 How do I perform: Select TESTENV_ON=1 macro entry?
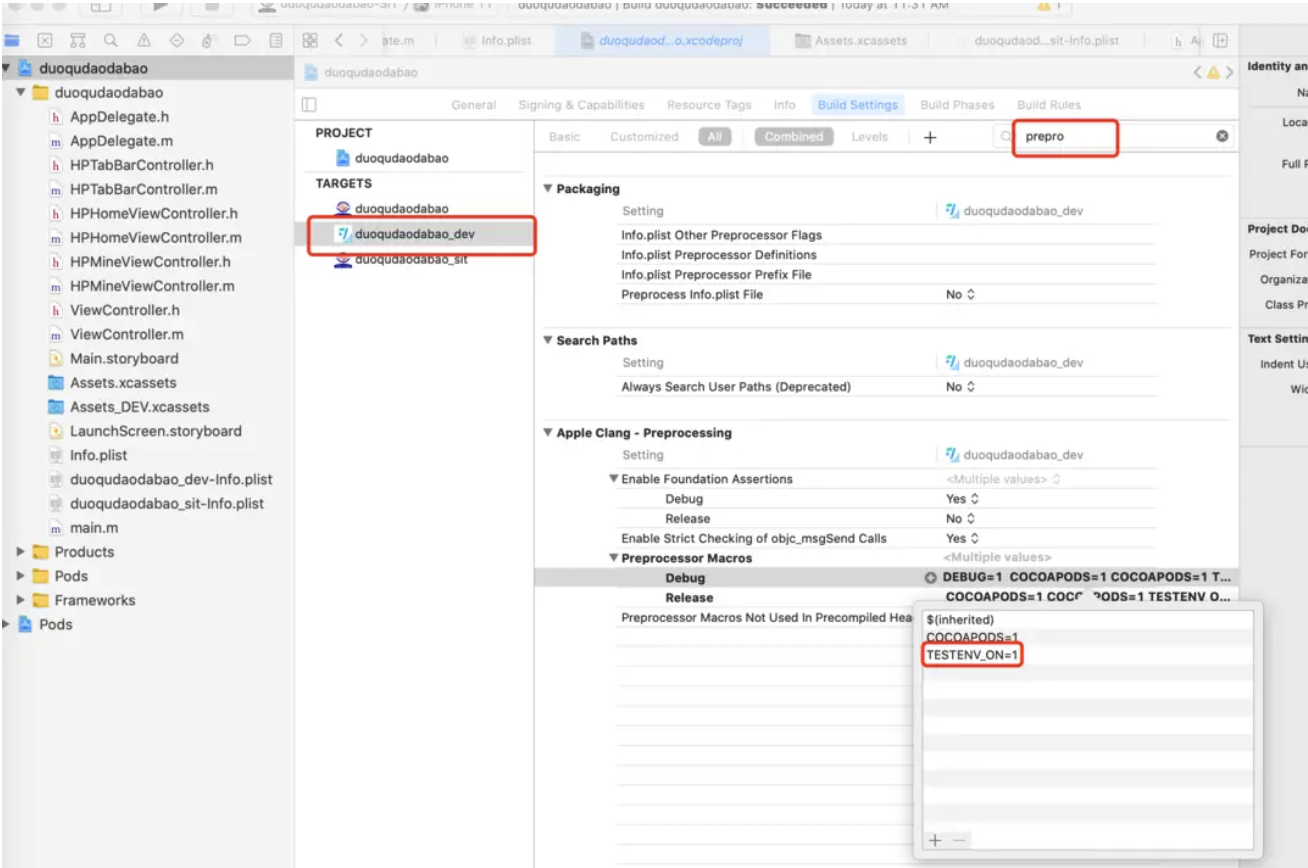(972, 655)
